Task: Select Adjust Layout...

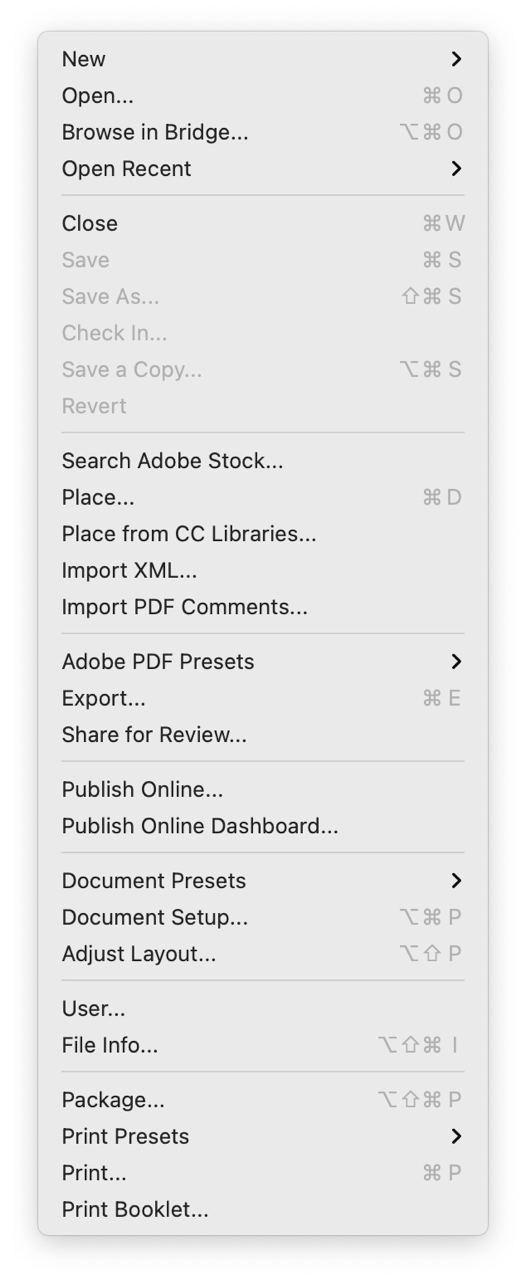Action: 263,954
